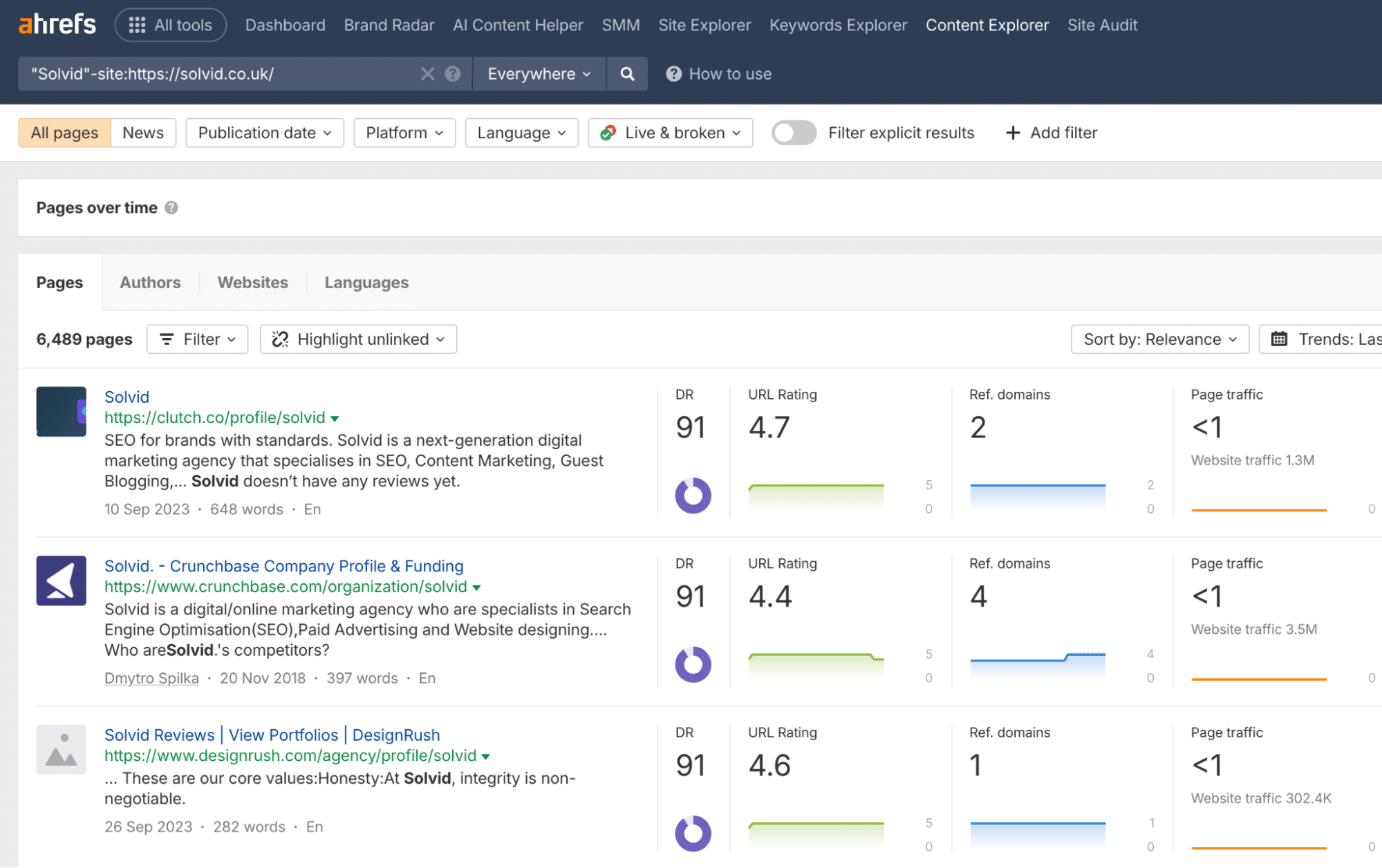Open the results Filter dropdown

click(x=198, y=339)
